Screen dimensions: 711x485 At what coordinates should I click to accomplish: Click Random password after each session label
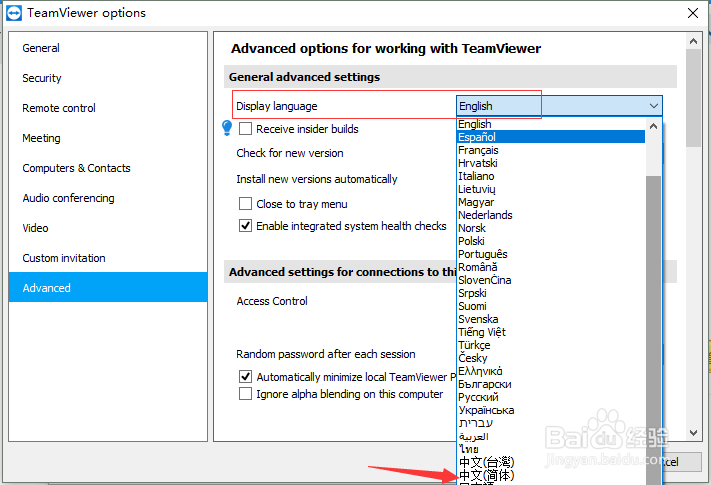[326, 354]
